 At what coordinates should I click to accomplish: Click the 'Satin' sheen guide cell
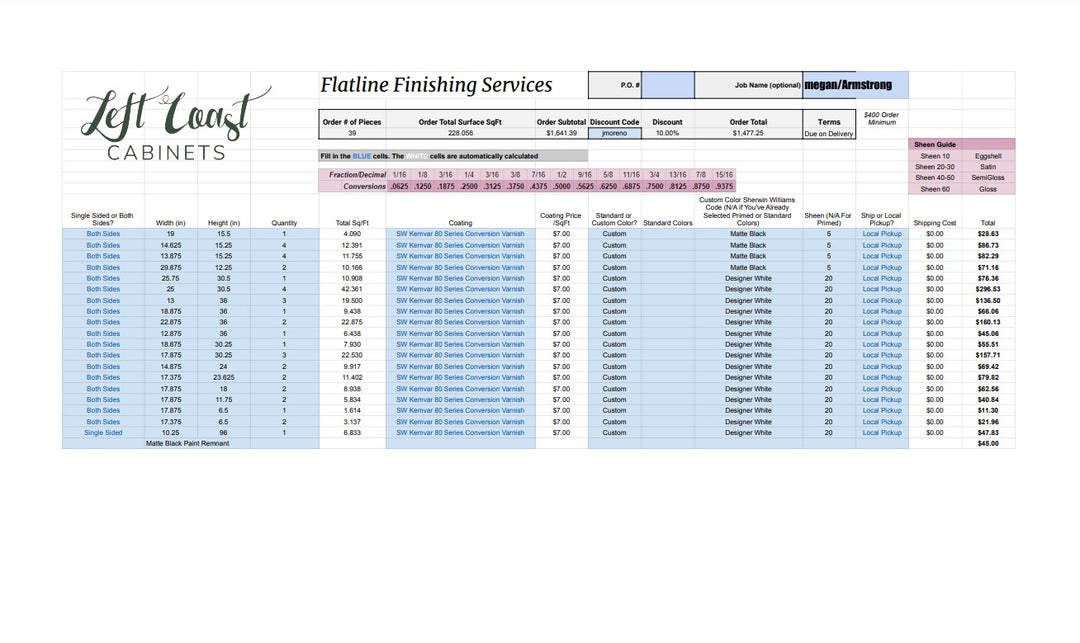pyautogui.click(x=988, y=167)
